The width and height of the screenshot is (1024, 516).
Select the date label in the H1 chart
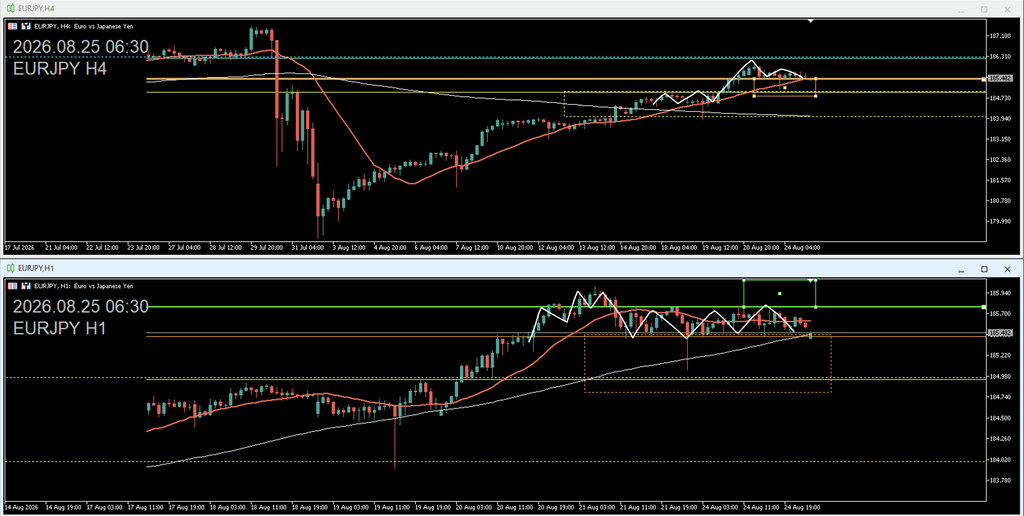click(81, 306)
